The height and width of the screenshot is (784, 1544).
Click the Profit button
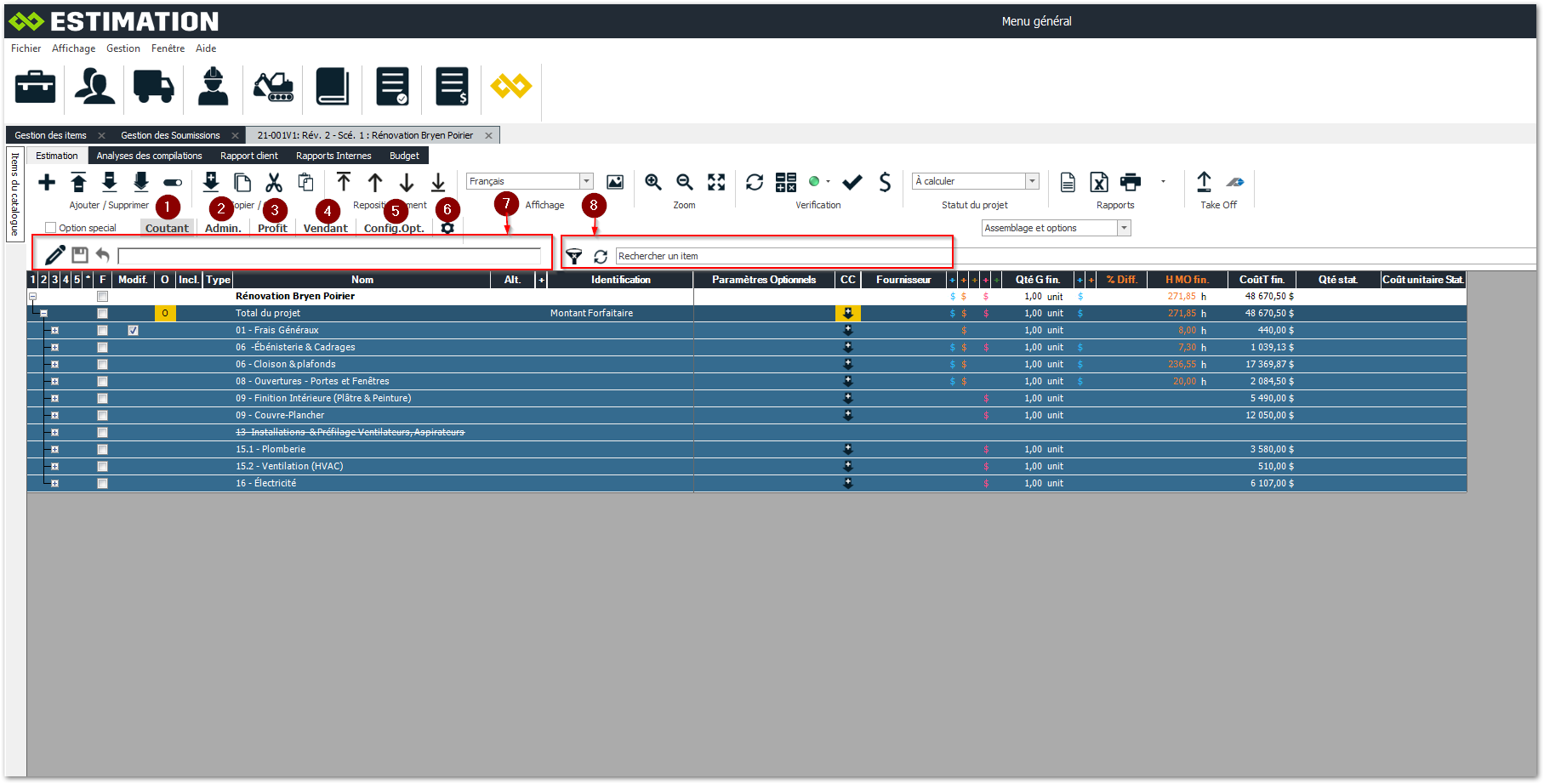(272, 228)
